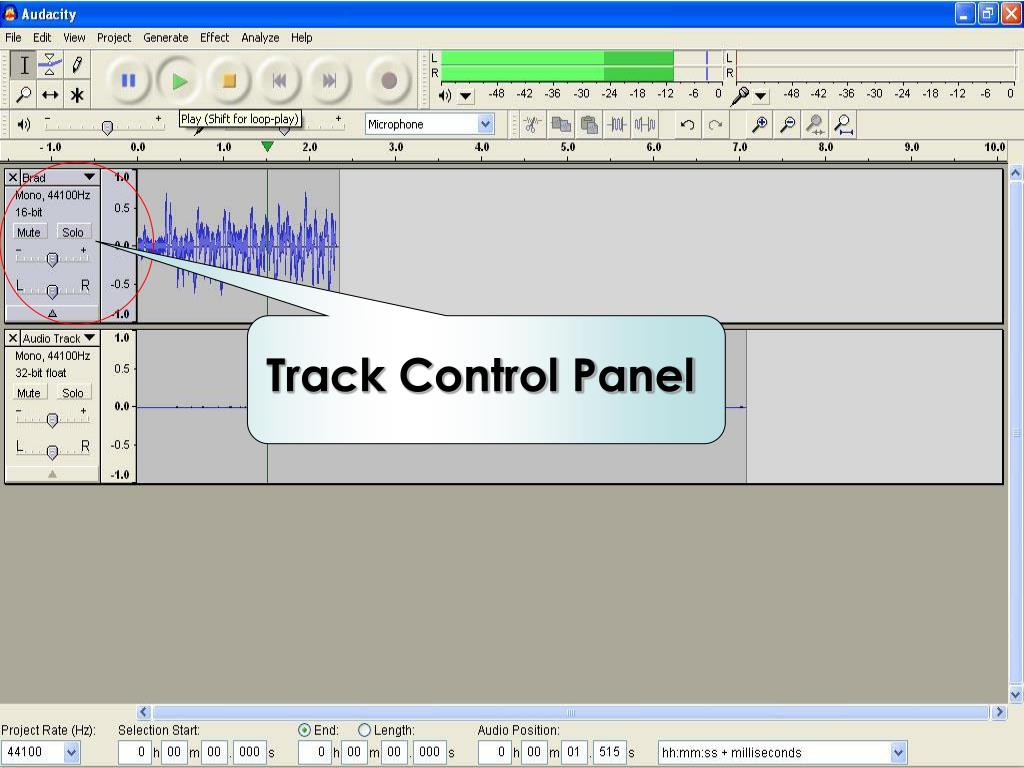Screen dimensions: 1024x768
Task: Click the Copy icon
Action: click(x=561, y=124)
